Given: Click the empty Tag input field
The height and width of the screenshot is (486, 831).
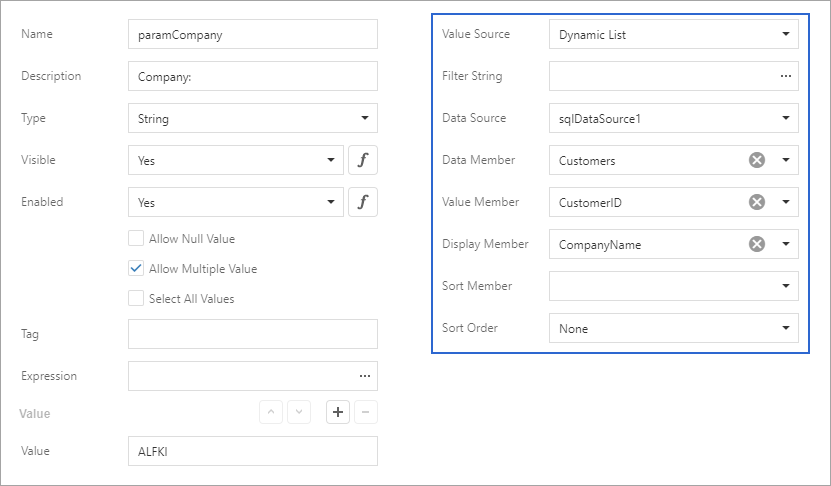Looking at the screenshot, I should (x=252, y=334).
